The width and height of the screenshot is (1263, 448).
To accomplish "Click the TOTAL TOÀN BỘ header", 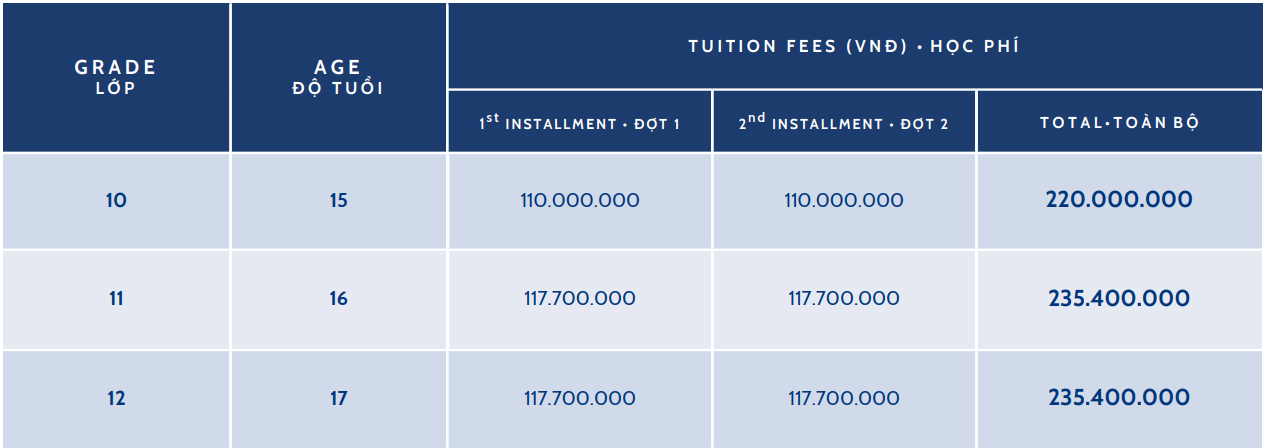I will pyautogui.click(x=1120, y=122).
